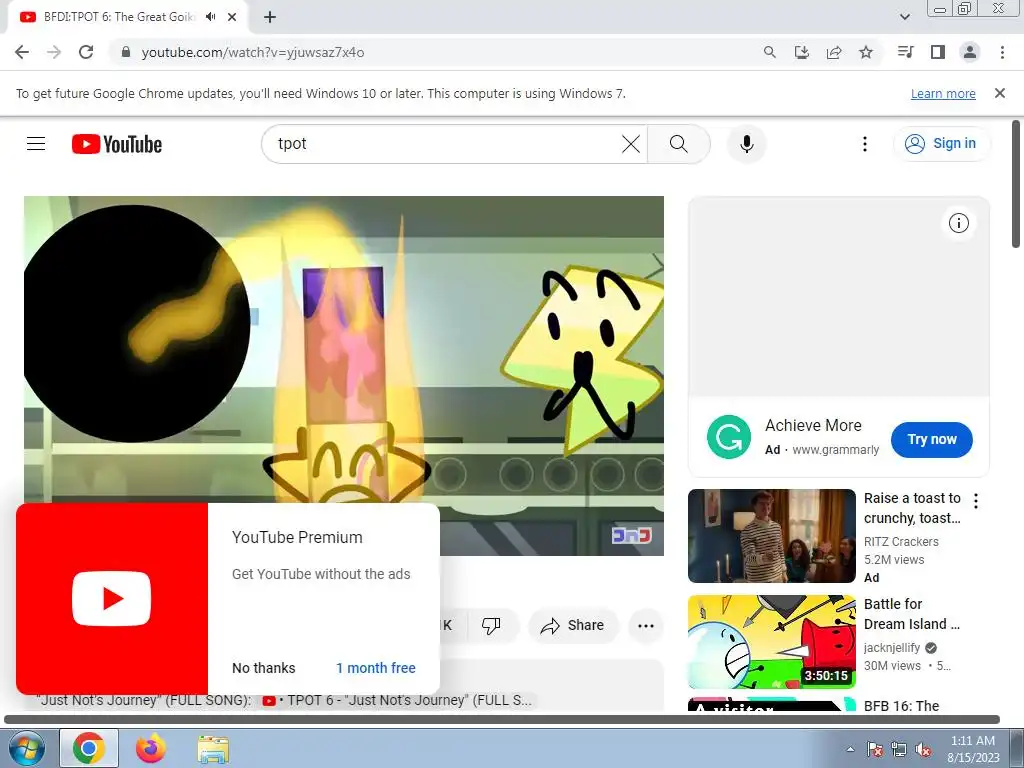The height and width of the screenshot is (768, 1024).
Task: Click Try now on Grammarly ad
Action: [x=931, y=440]
